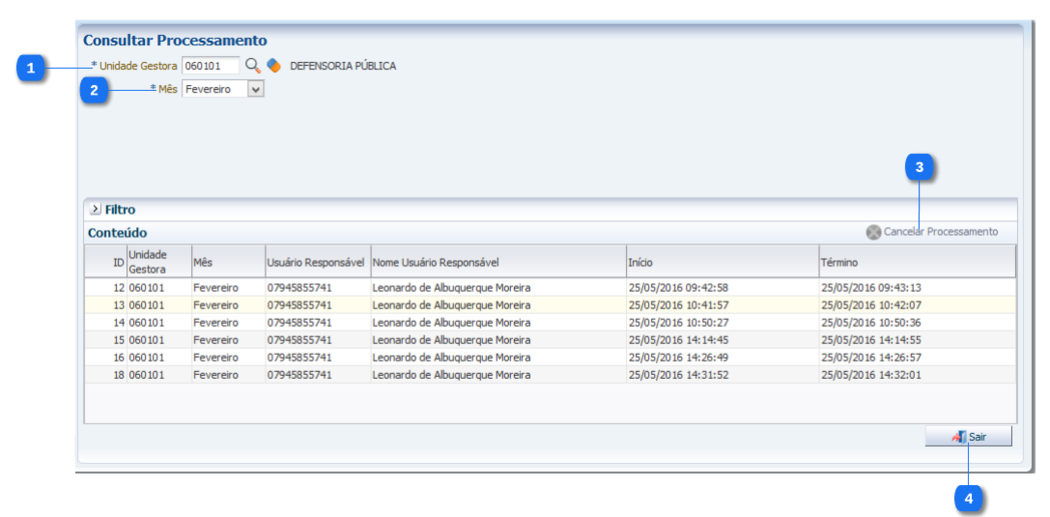
Task: Click the eraser clear icon beside Unidade Gestora
Action: pos(273,66)
